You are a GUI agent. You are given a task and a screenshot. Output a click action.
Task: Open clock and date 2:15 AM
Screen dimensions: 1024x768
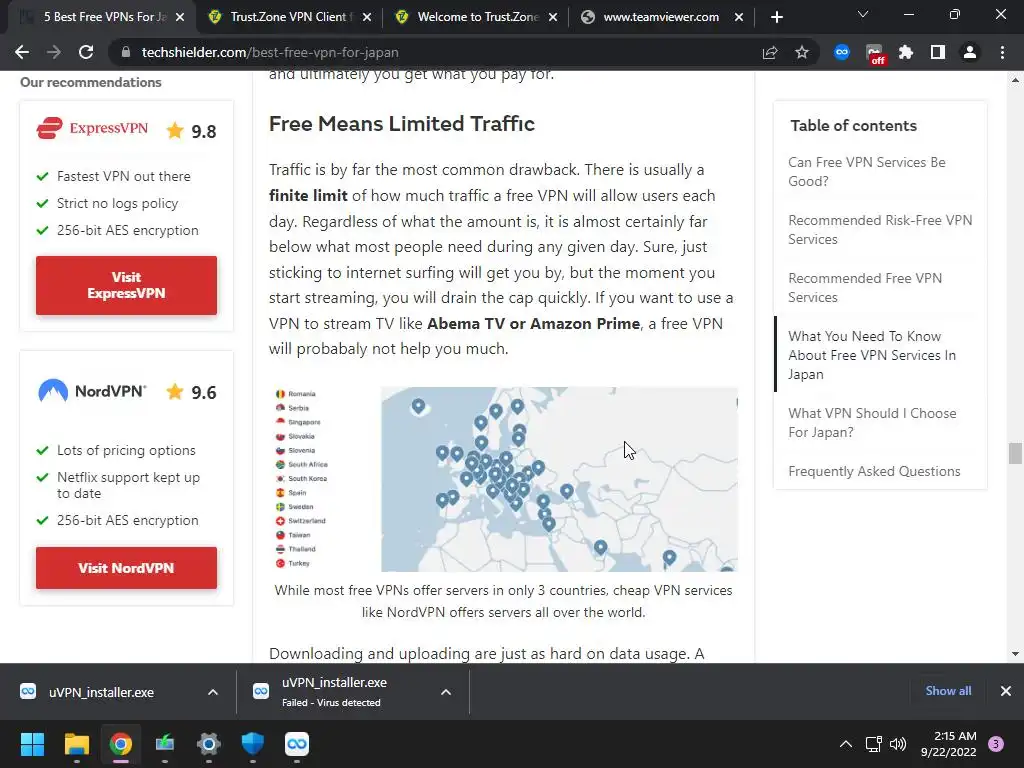tap(949, 744)
